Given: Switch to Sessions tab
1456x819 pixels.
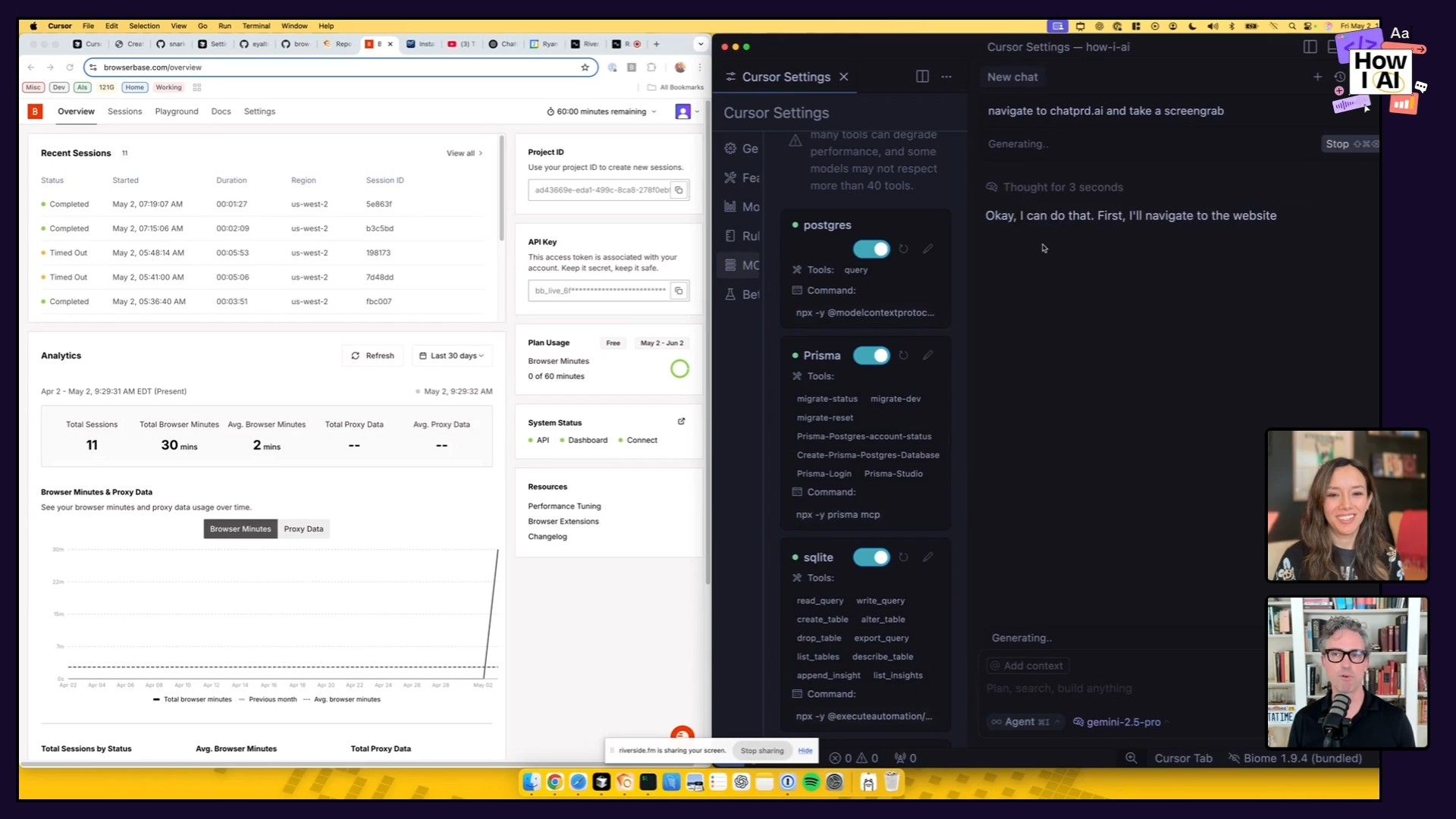Looking at the screenshot, I should 124,111.
